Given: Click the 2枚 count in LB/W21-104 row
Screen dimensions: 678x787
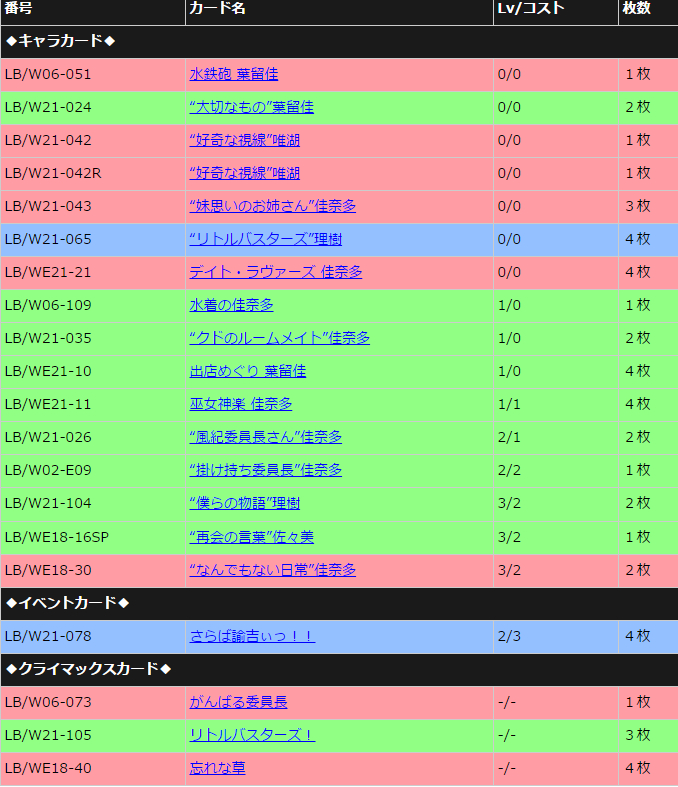Looking at the screenshot, I should (x=638, y=504).
